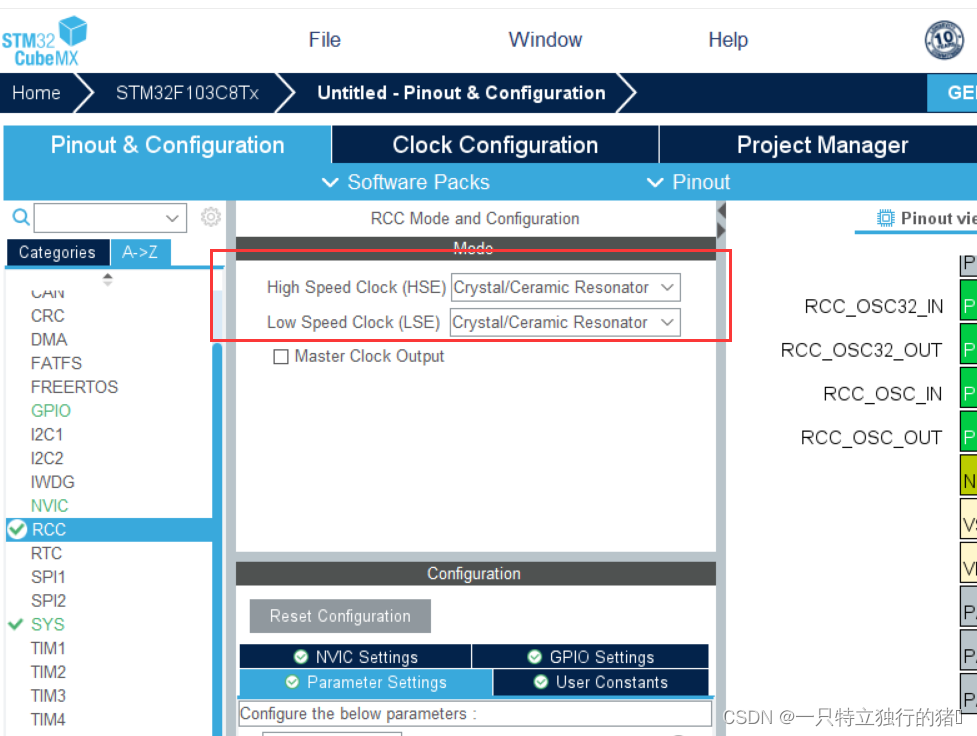This screenshot has height=736, width=977.
Task: Select FREERTOS in the list
Action: coord(74,387)
